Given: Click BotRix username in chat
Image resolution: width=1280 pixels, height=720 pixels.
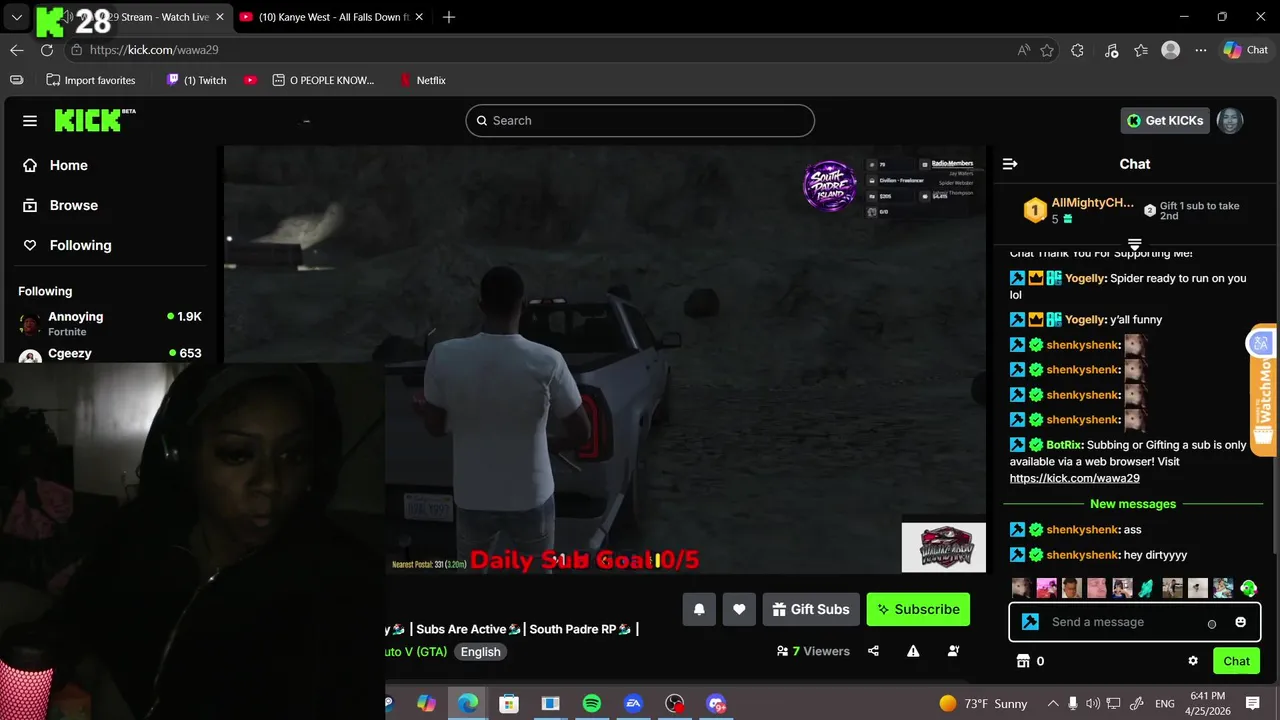Looking at the screenshot, I should tap(1064, 445).
